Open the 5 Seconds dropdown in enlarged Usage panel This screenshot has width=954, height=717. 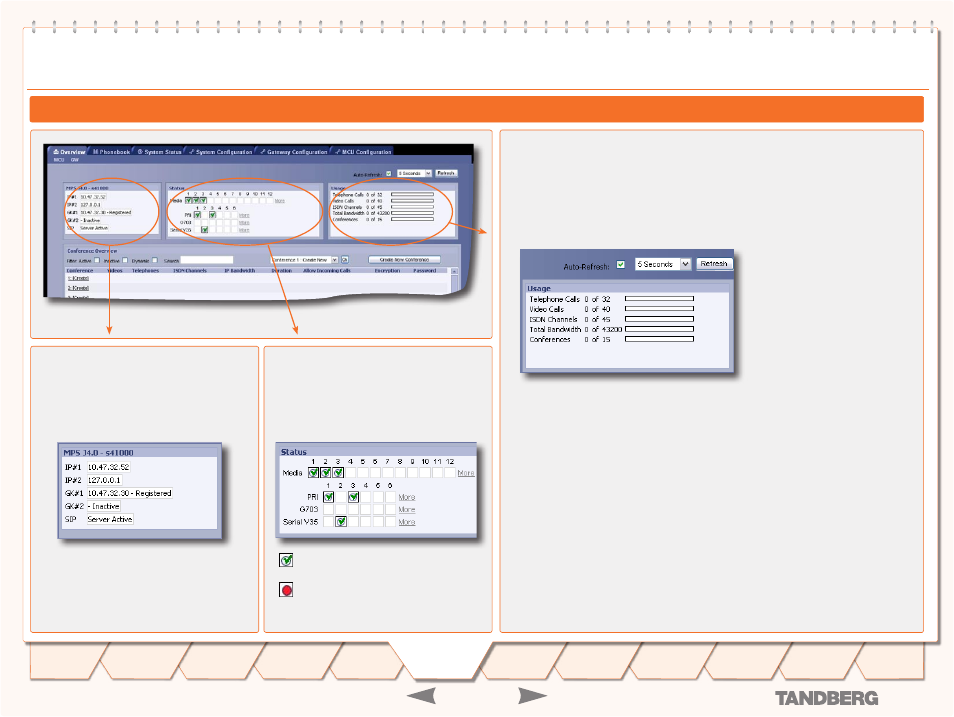tap(663, 264)
